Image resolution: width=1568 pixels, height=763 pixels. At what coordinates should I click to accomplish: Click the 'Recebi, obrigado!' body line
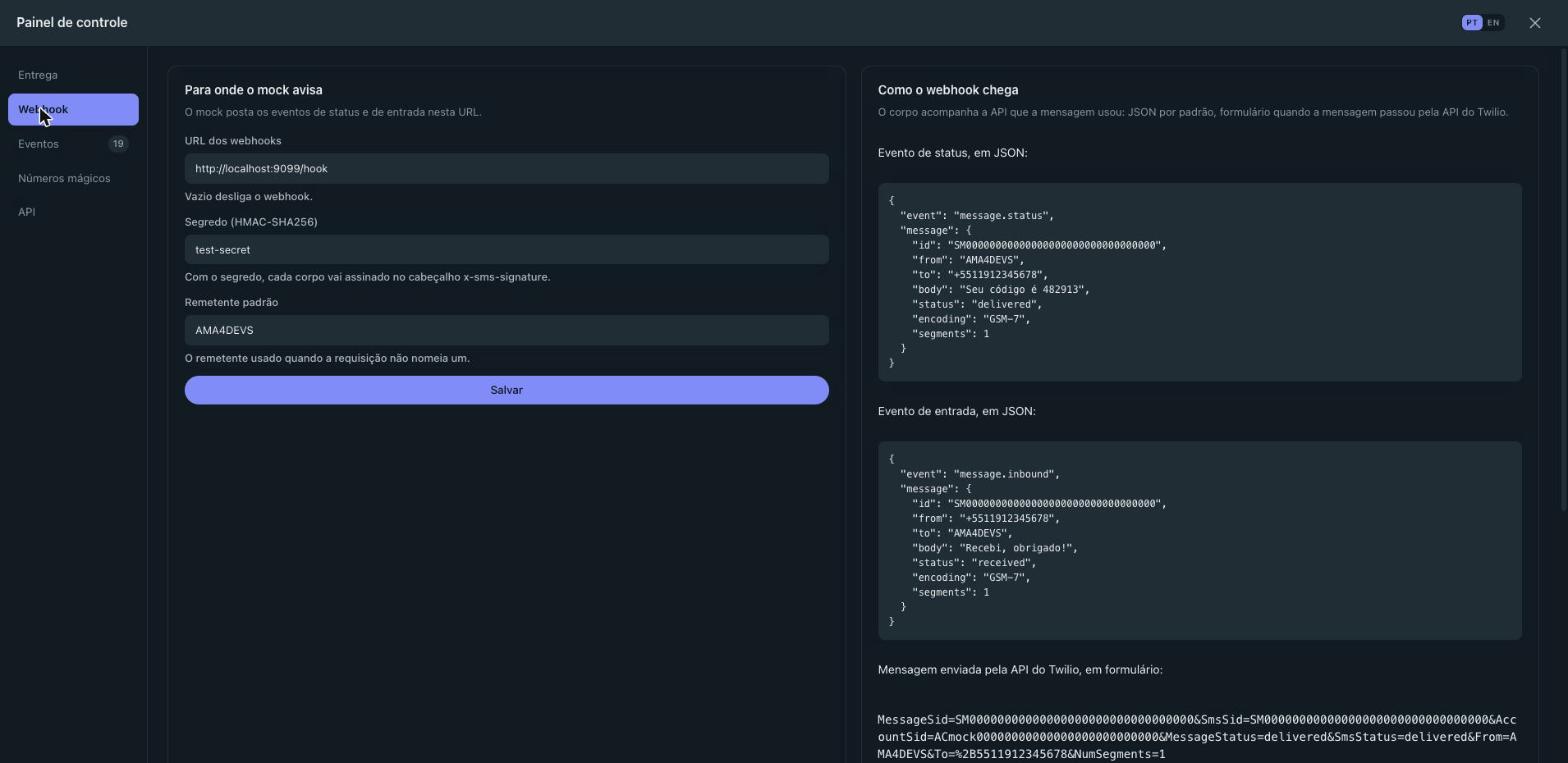pyautogui.click(x=994, y=548)
